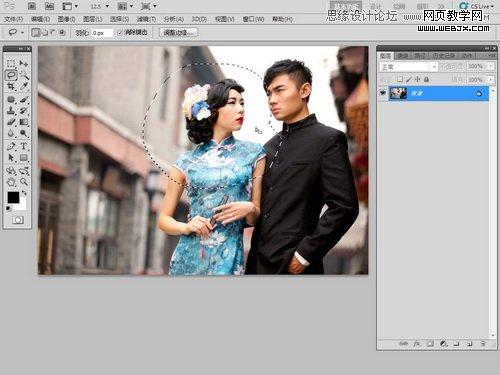Viewport: 500px width, 375px height.
Task: Select the 3D Camera Orbit tool
Action: 24,171
